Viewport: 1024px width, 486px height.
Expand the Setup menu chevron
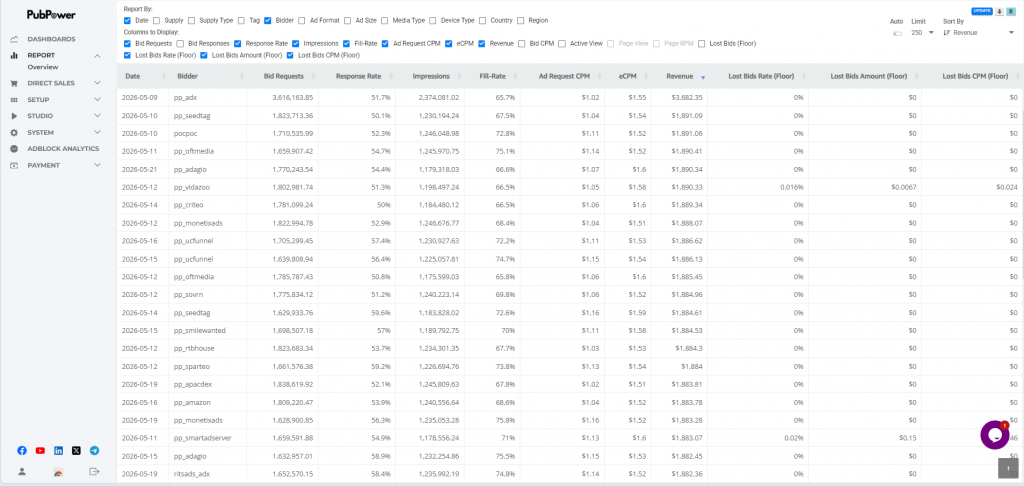pyautogui.click(x=97, y=100)
